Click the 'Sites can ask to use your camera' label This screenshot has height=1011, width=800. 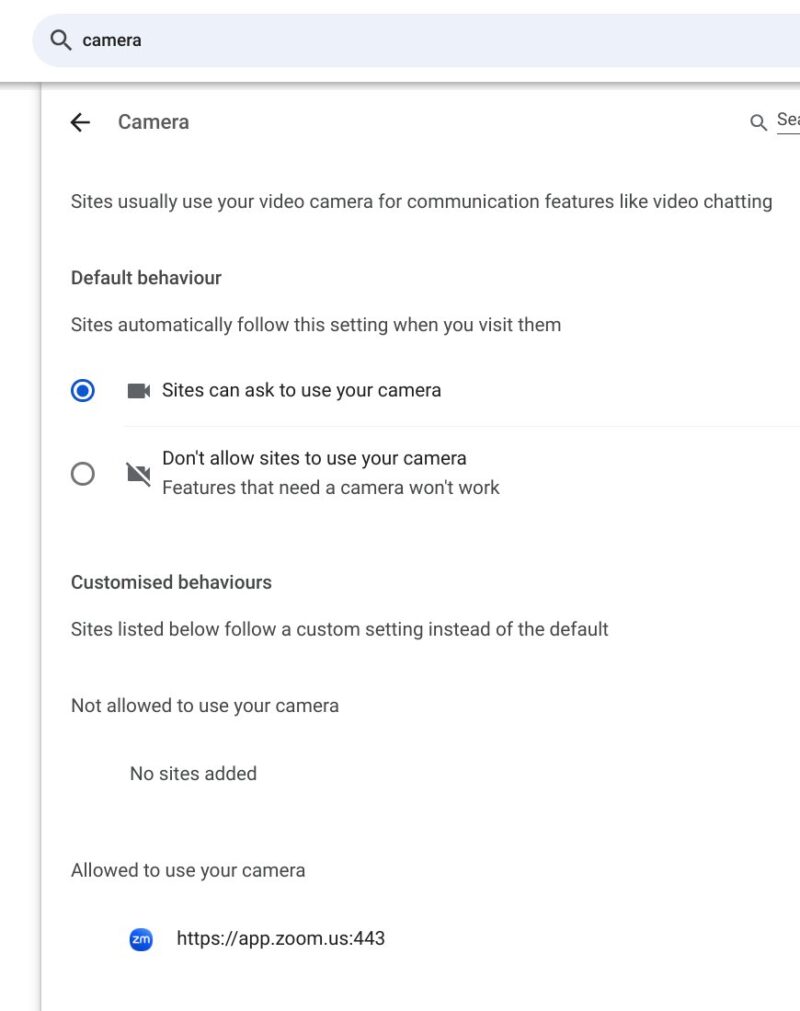click(x=301, y=390)
